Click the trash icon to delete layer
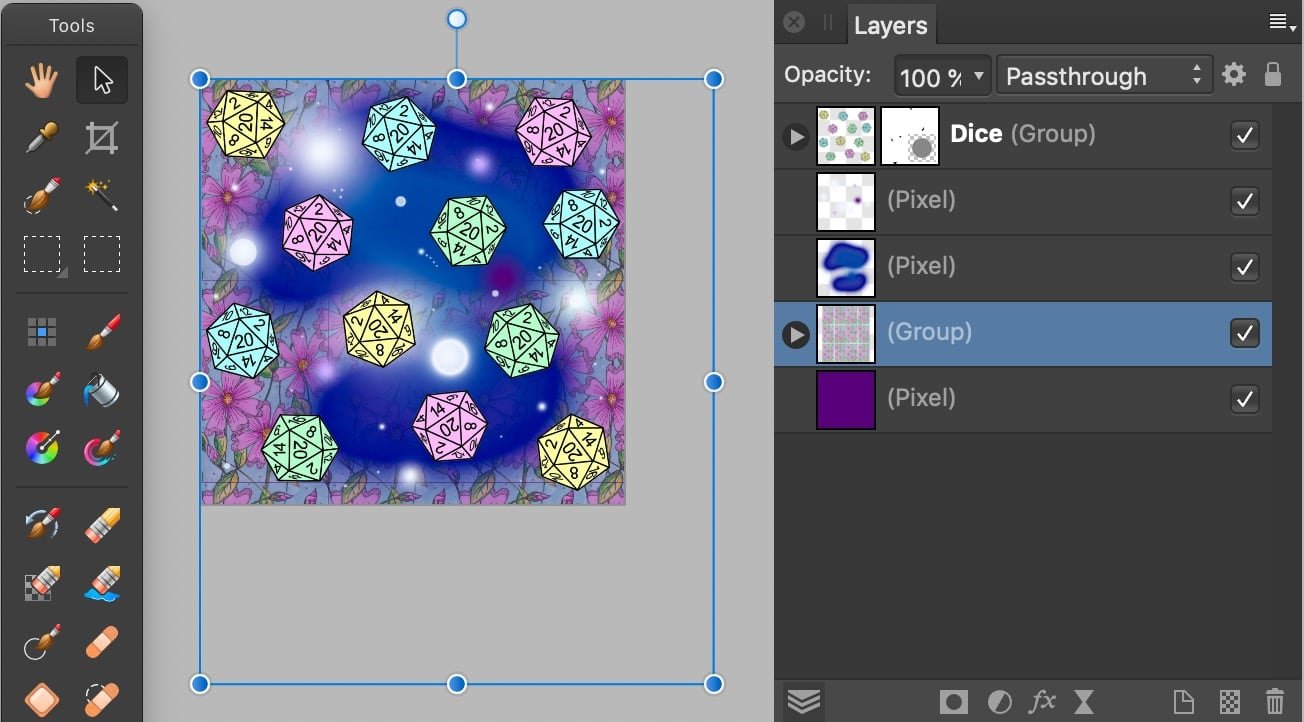The width and height of the screenshot is (1304, 722). pyautogui.click(x=1274, y=701)
